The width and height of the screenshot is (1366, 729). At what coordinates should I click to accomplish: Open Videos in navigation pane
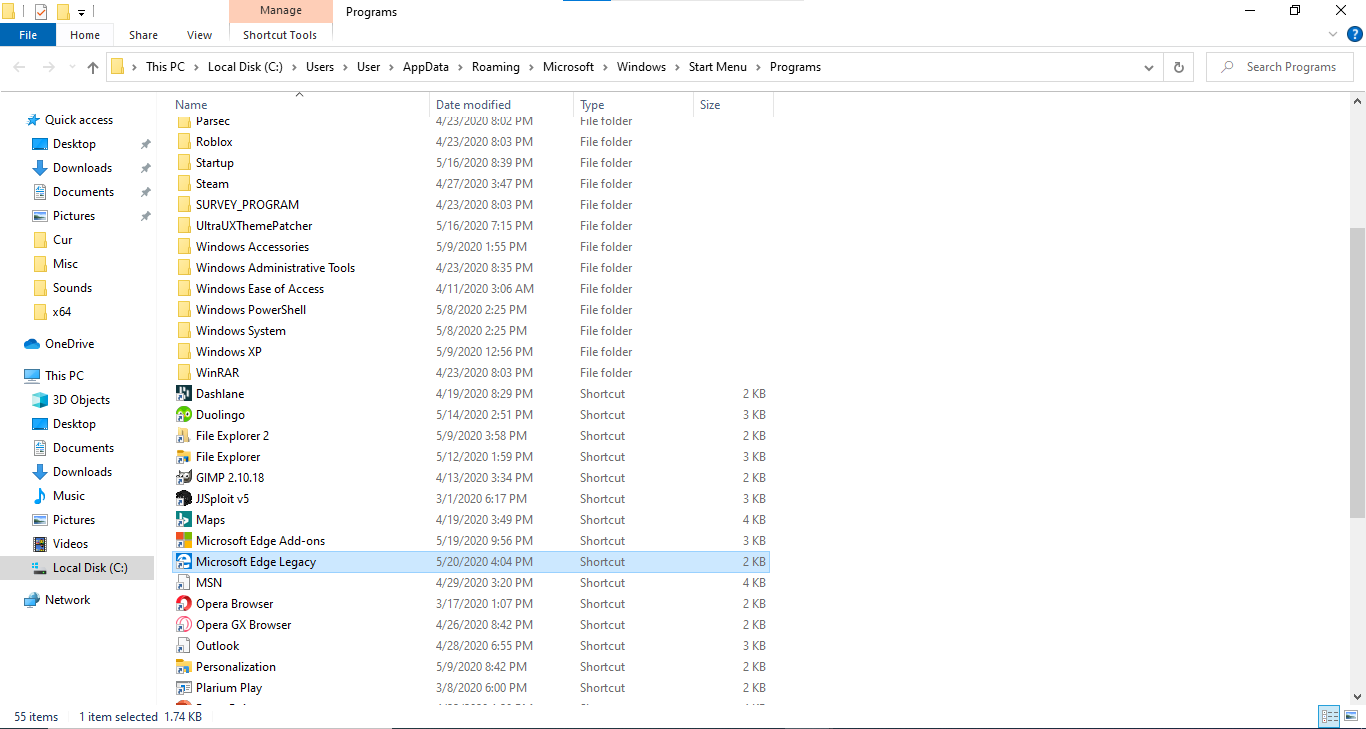click(x=70, y=544)
